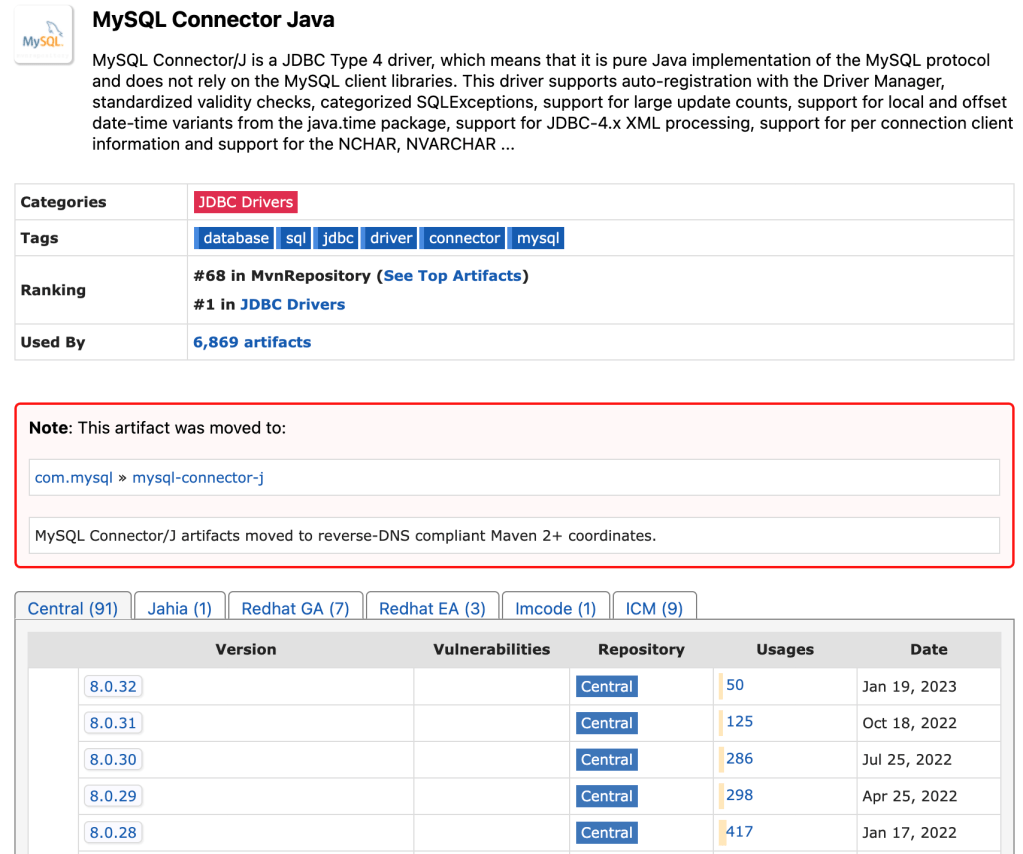
Task: Click JDBC Drivers link in Ranking row
Action: [x=292, y=304]
